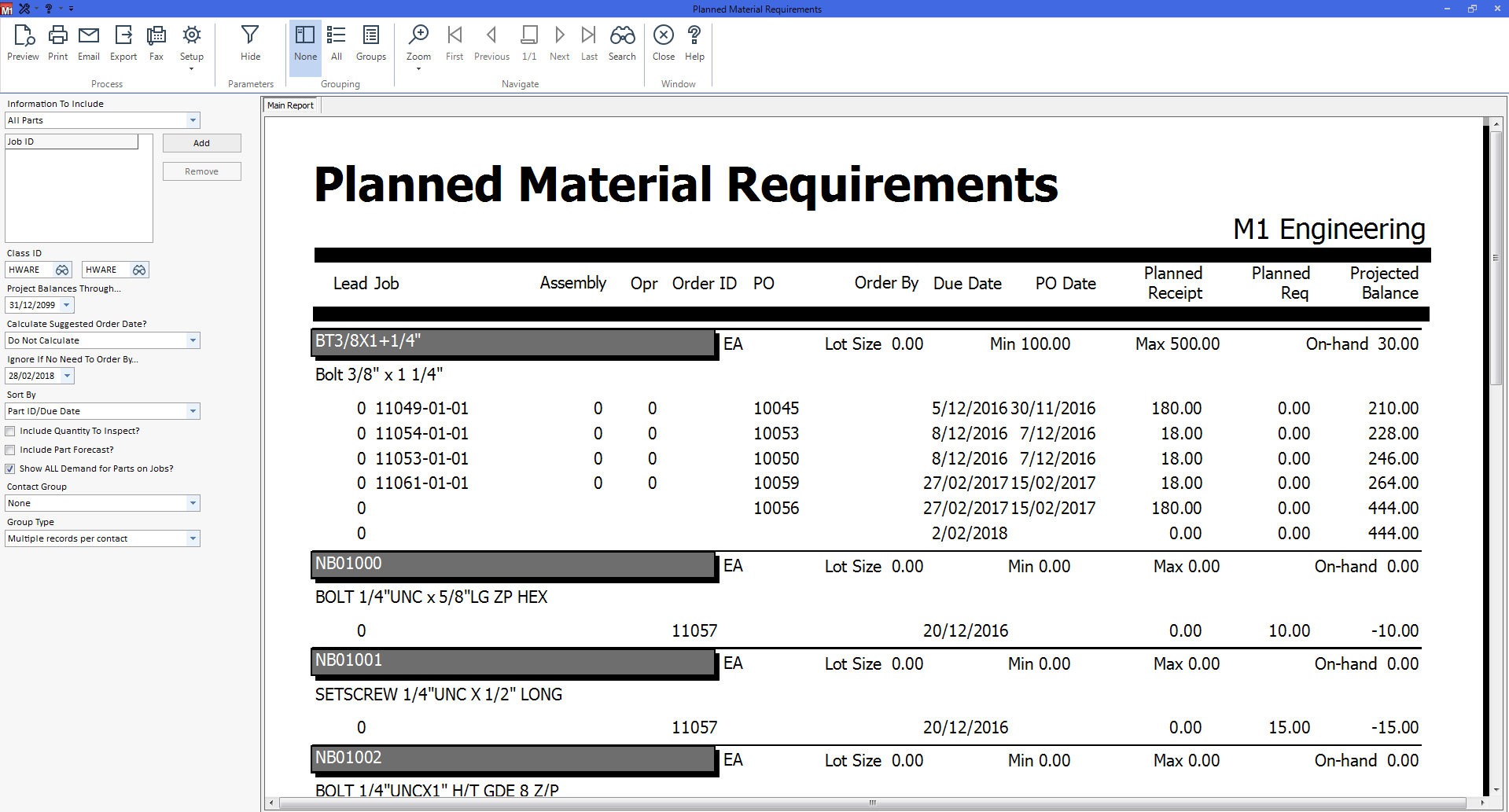Click the horizontal scrollbar under the report

click(873, 803)
